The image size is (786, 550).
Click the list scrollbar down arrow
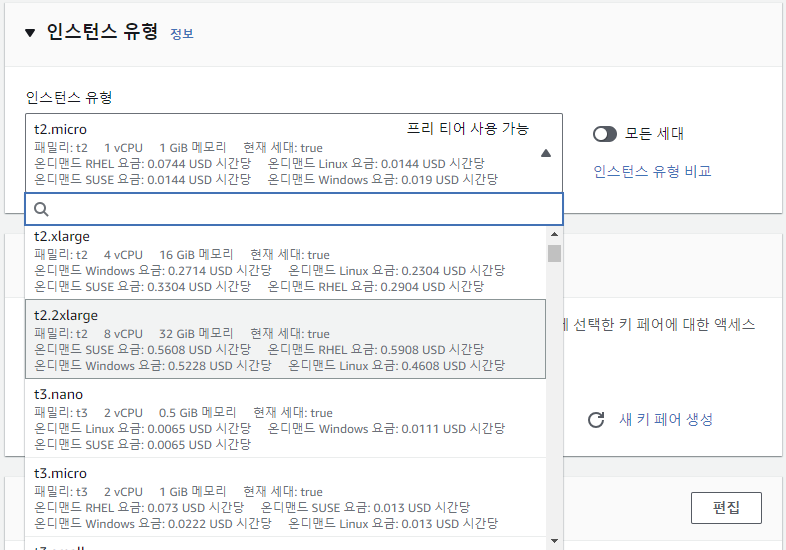554,540
